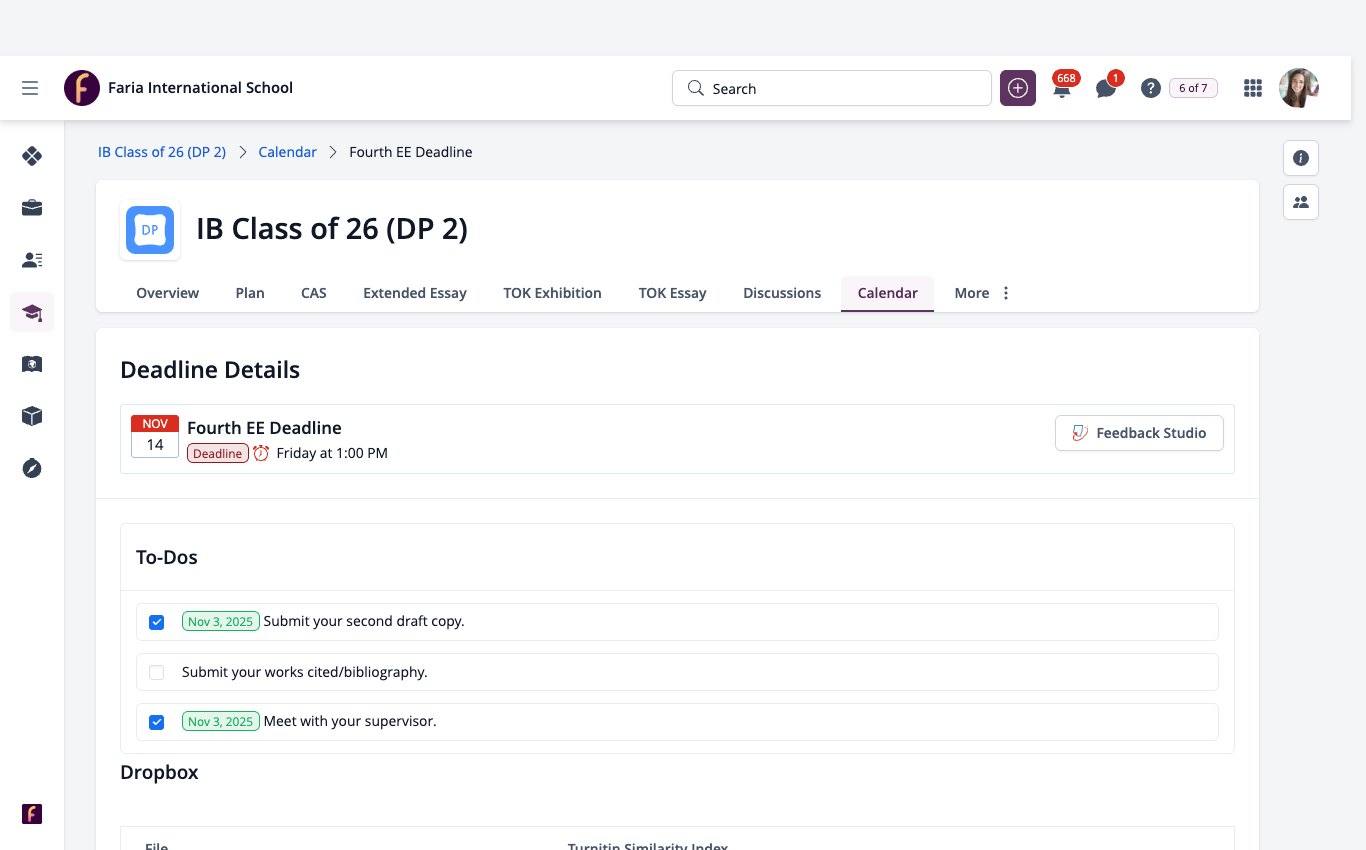Image resolution: width=1366 pixels, height=850 pixels.
Task: Show the info panel icon
Action: tap(1301, 158)
